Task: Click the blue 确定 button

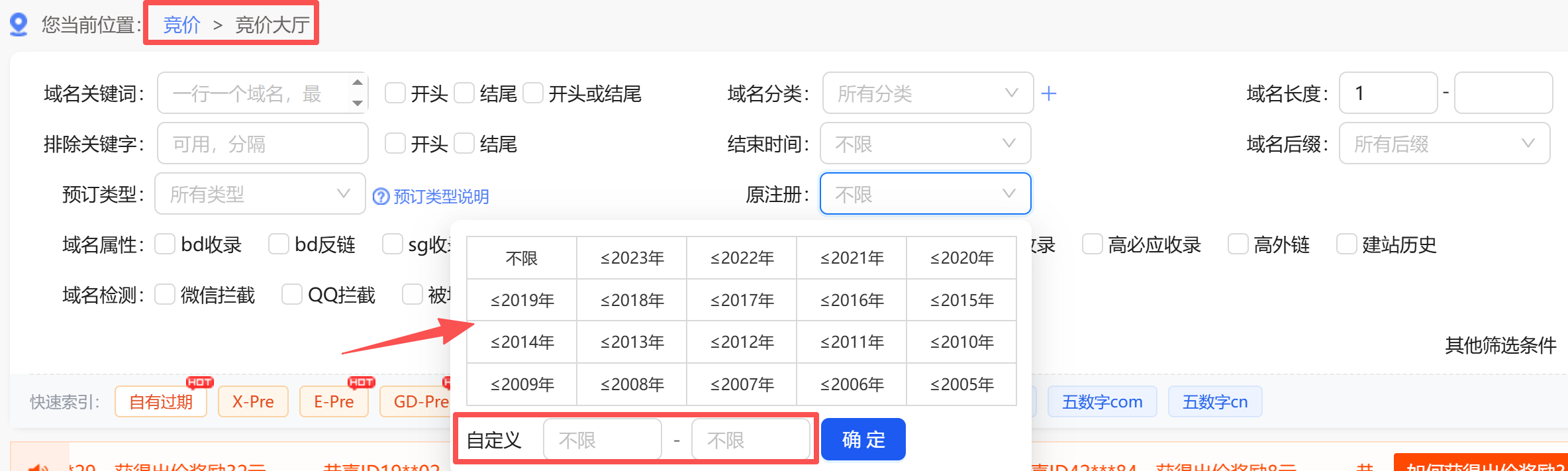Action: point(863,439)
